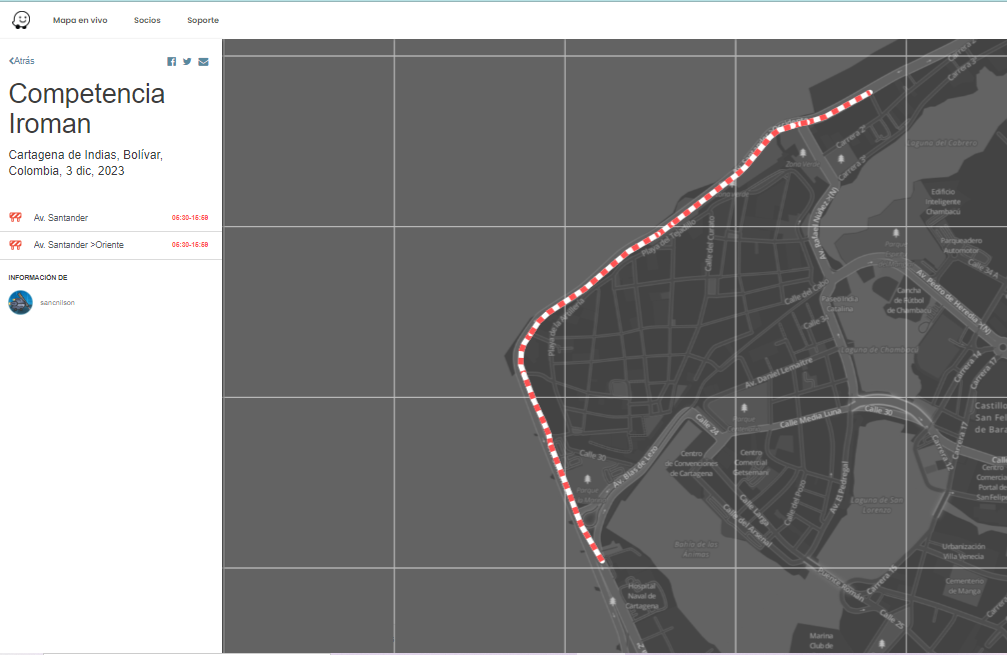Share event on Facebook
The width and height of the screenshot is (1007, 655).
click(171, 62)
